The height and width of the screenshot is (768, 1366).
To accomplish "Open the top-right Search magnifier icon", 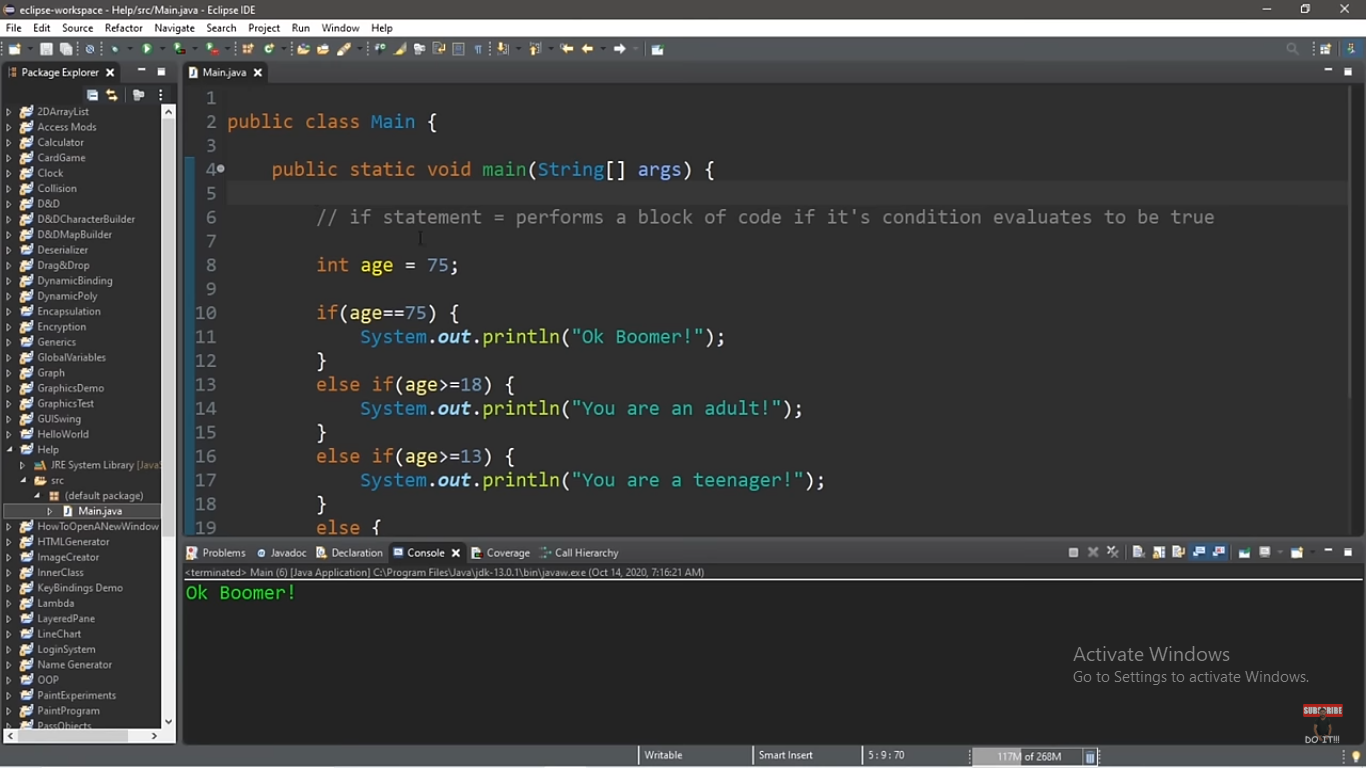I will pyautogui.click(x=1292, y=49).
